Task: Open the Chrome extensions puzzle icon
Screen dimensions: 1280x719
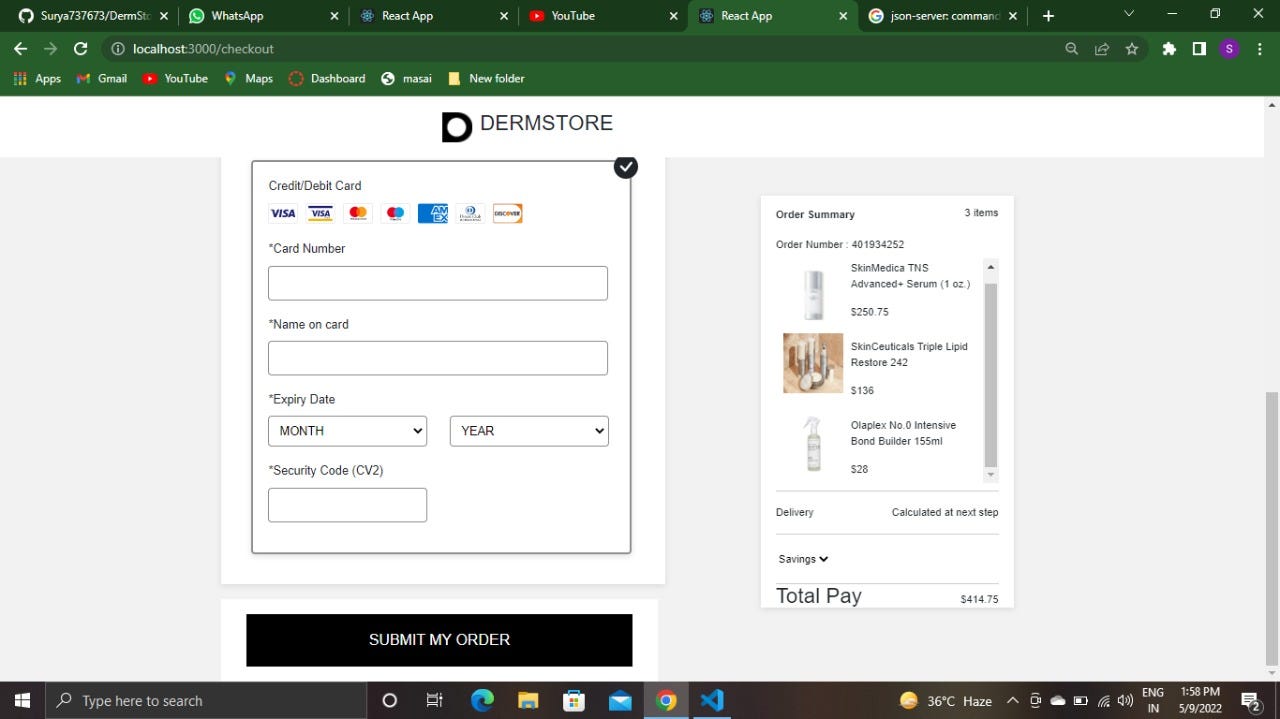Action: tap(1169, 48)
